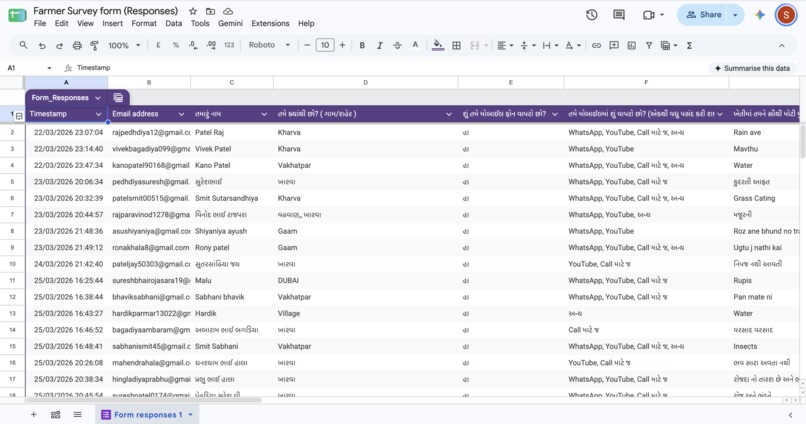This screenshot has width=806, height=424.
Task: Move document using folder icon
Action: click(210, 11)
